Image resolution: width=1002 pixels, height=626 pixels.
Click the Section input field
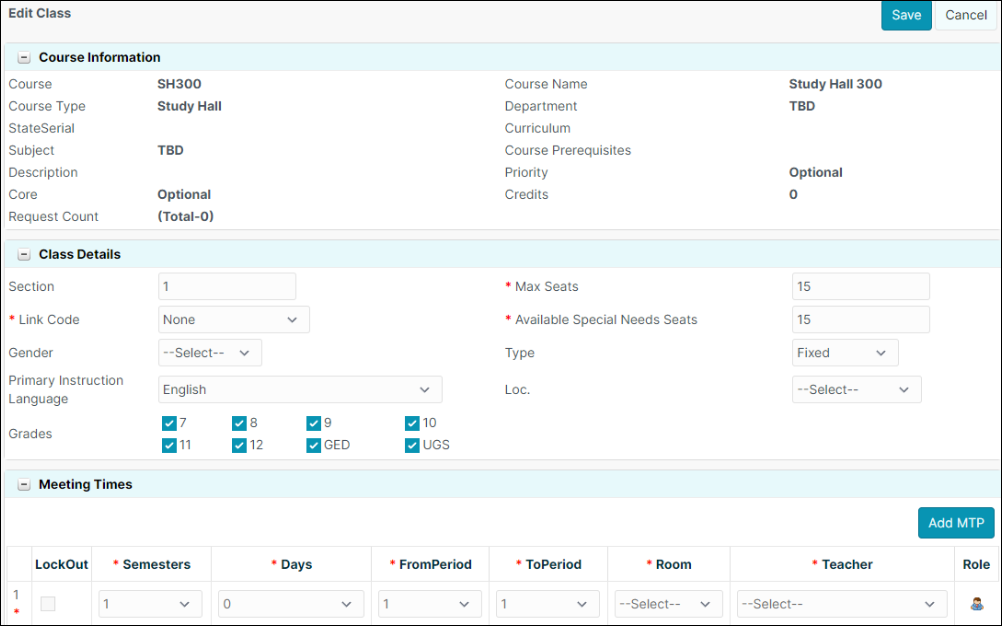tap(227, 286)
